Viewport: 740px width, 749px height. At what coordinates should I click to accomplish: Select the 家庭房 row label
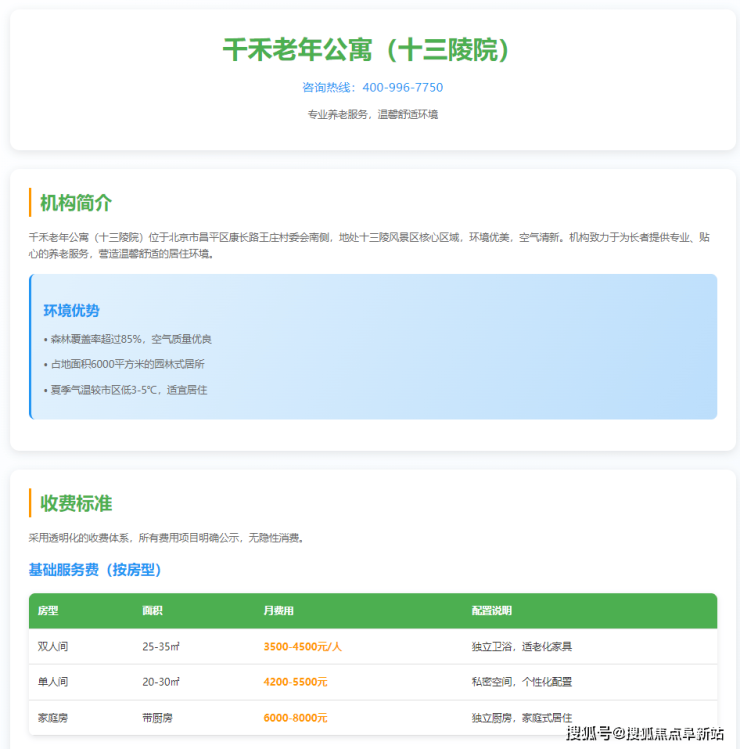(53, 718)
